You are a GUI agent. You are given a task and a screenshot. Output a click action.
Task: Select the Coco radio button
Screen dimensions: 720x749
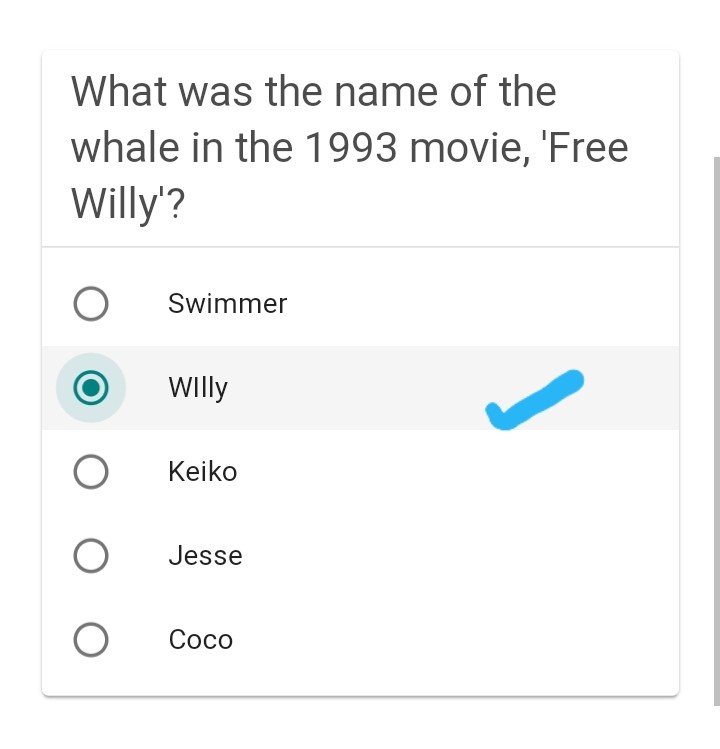coord(91,640)
